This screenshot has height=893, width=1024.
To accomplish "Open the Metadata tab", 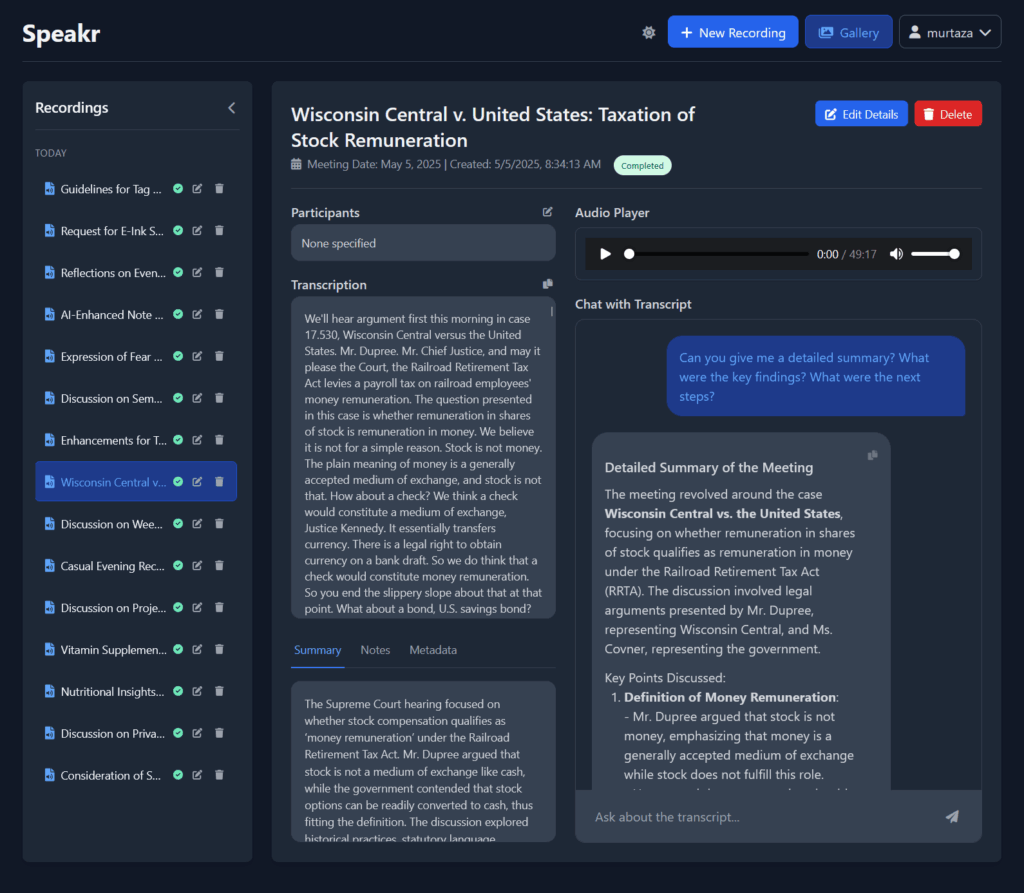I will tap(432, 650).
